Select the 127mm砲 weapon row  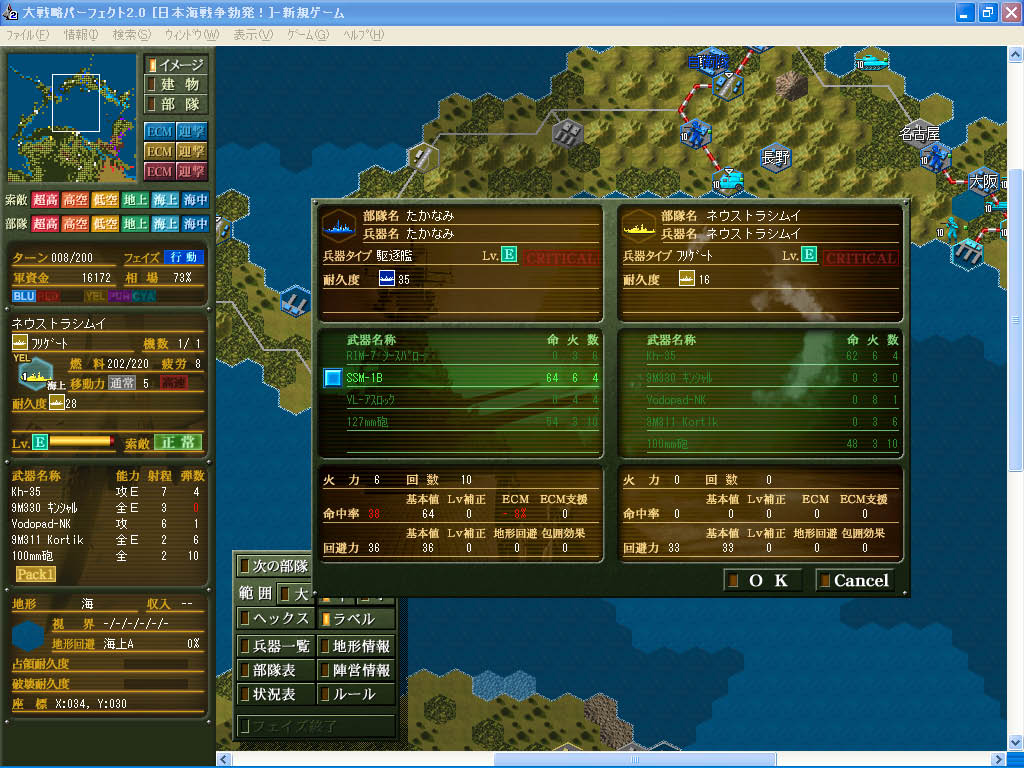(x=472, y=422)
